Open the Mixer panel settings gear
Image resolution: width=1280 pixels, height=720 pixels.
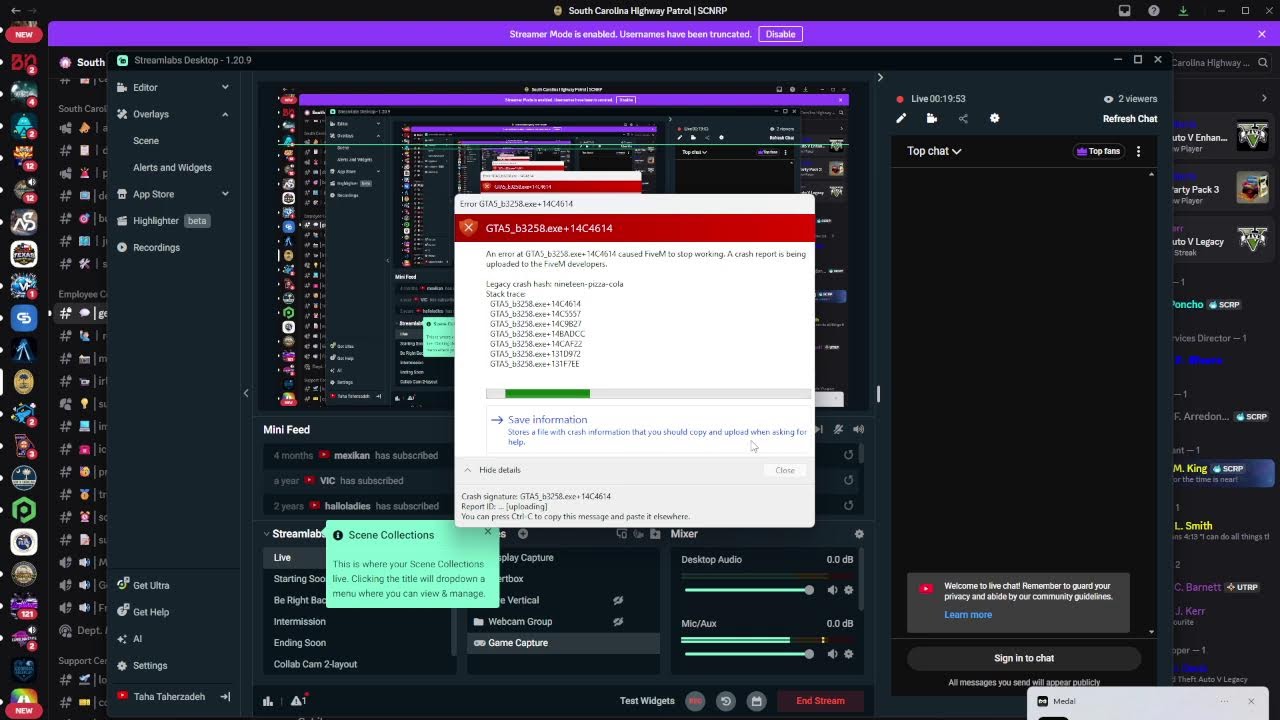859,534
